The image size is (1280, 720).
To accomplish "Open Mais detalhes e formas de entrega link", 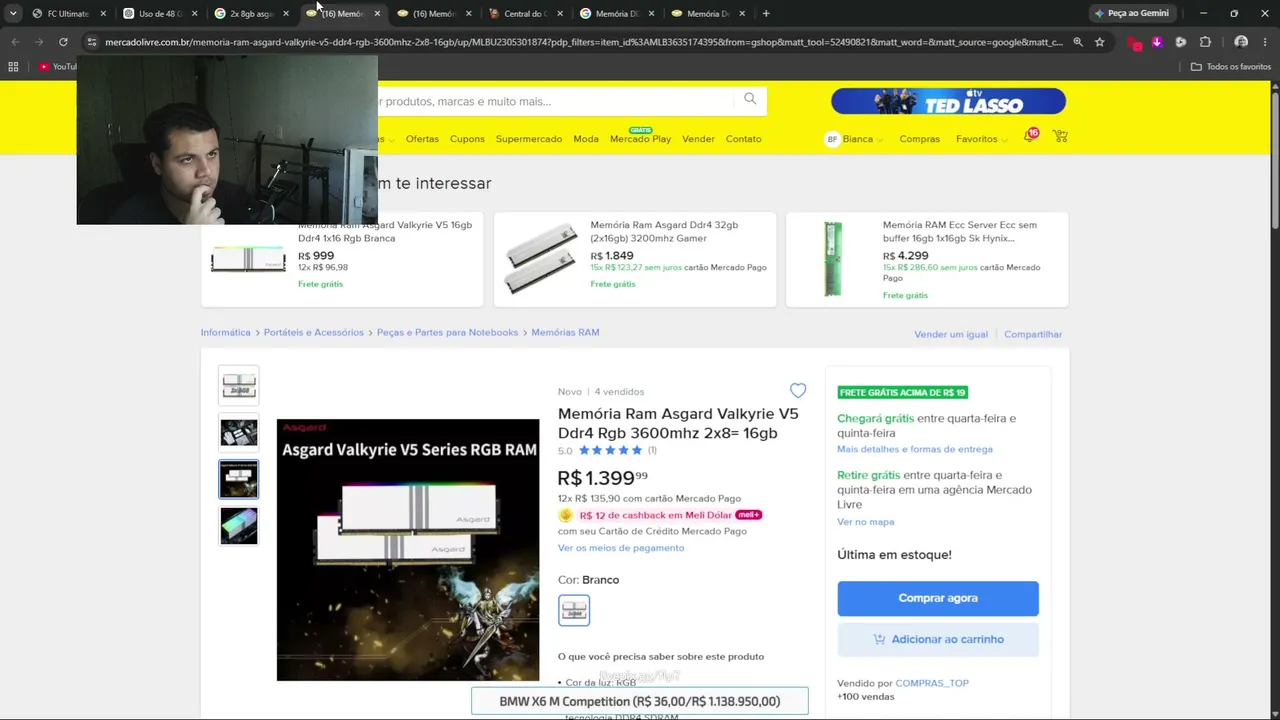I will (915, 450).
